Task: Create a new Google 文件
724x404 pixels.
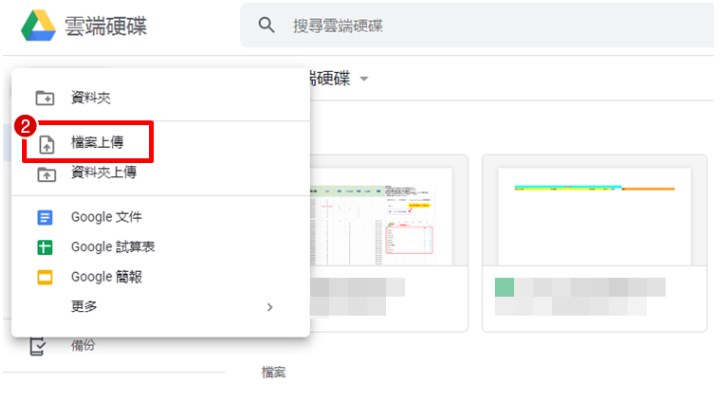Action: pyautogui.click(x=106, y=217)
